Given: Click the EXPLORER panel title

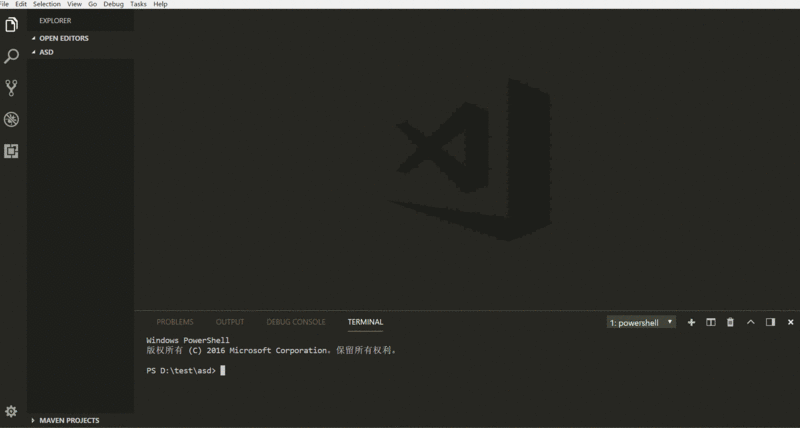Looking at the screenshot, I should [55, 21].
